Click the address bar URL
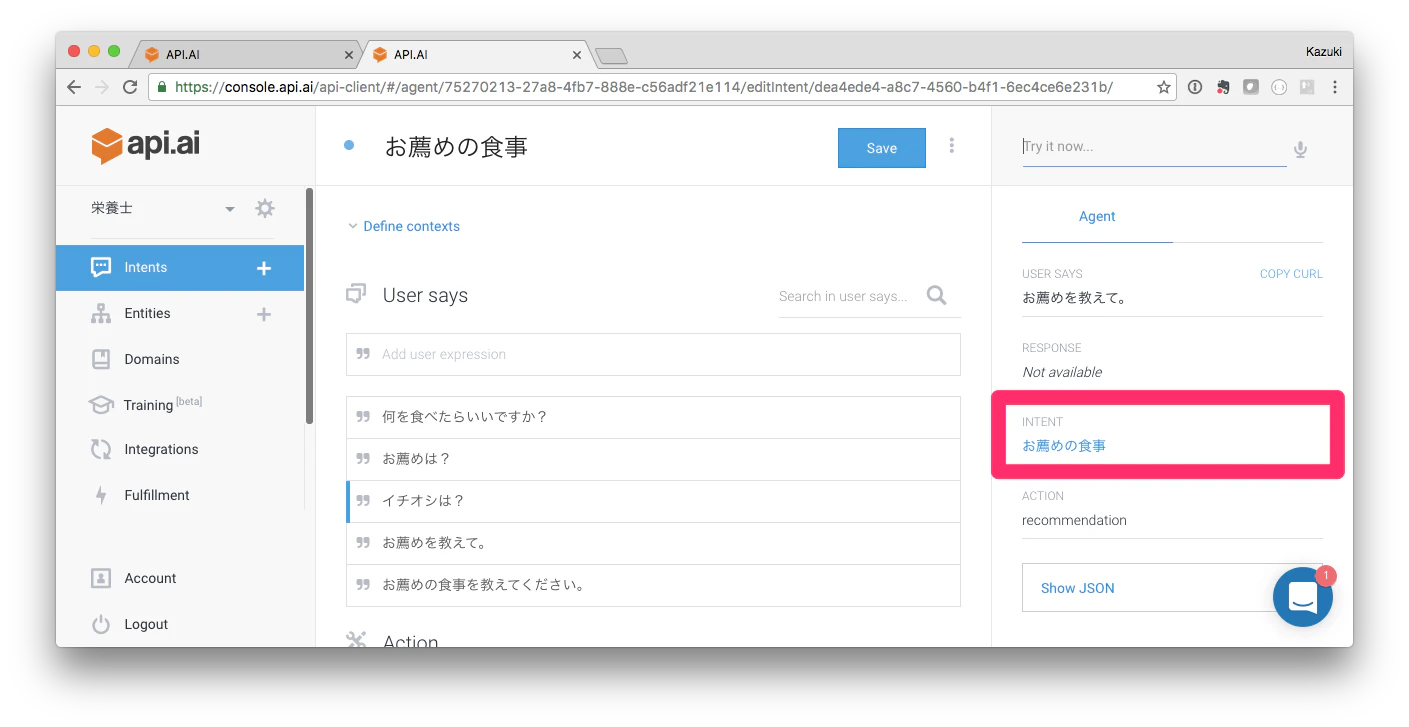The image size is (1409, 727). coord(643,87)
